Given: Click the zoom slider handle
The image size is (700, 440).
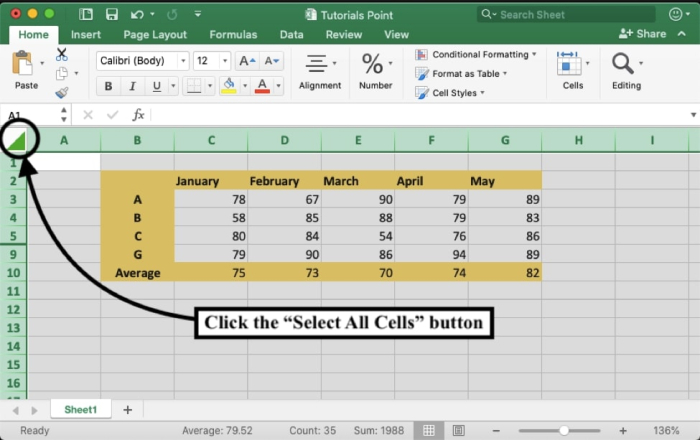Looking at the screenshot, I should (564, 430).
